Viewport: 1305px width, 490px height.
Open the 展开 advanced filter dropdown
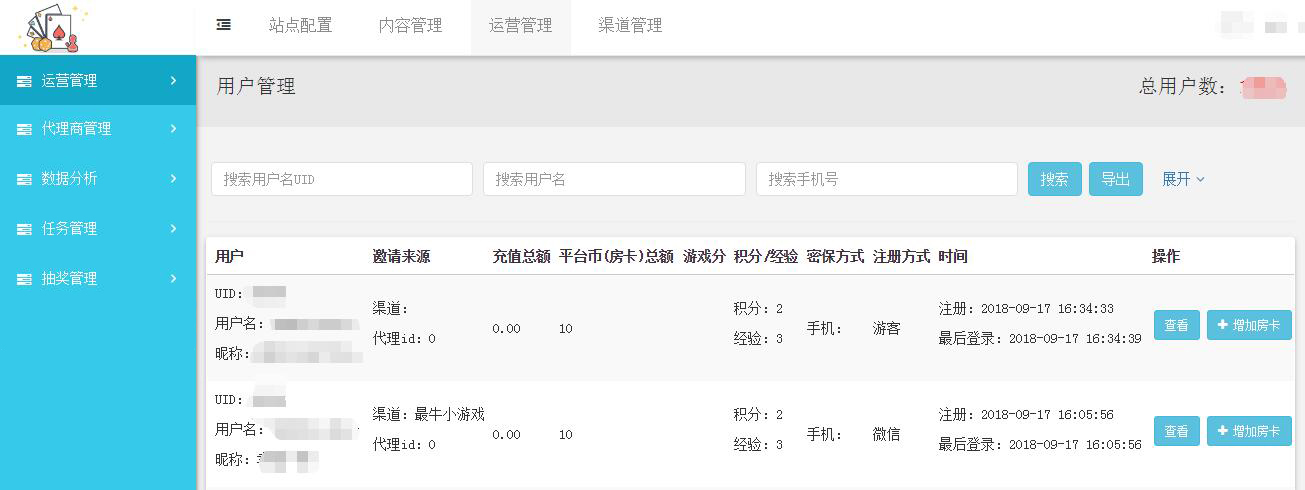(1183, 179)
